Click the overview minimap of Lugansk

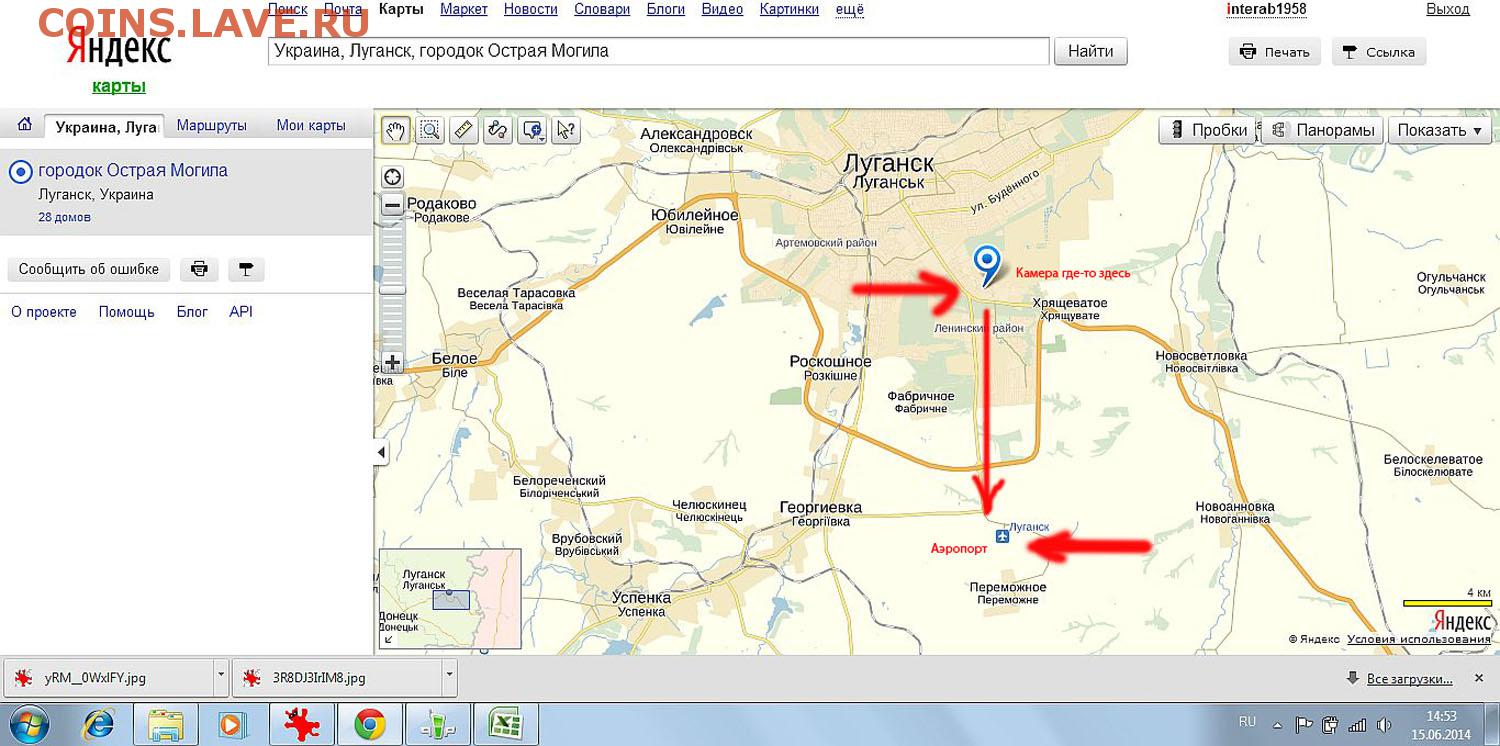coord(450,598)
